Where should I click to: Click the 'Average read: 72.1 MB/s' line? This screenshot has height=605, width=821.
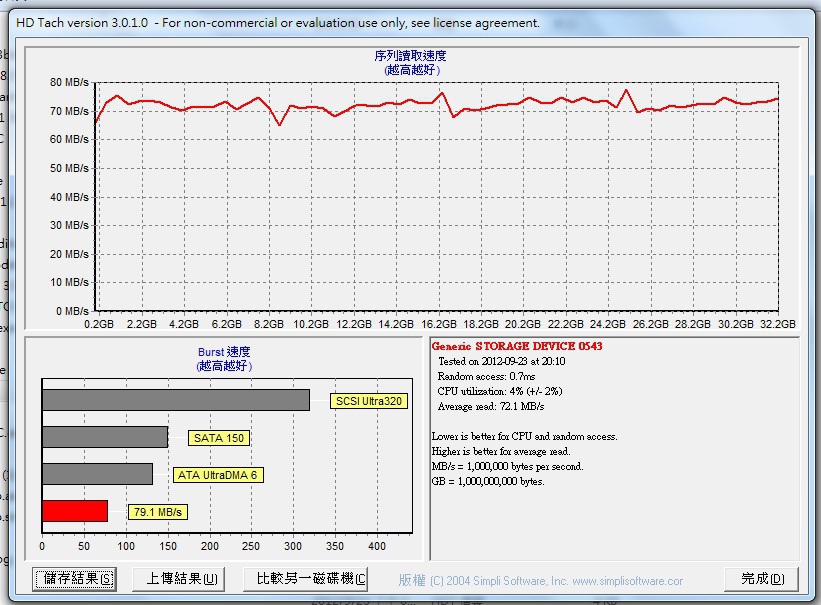click(491, 406)
